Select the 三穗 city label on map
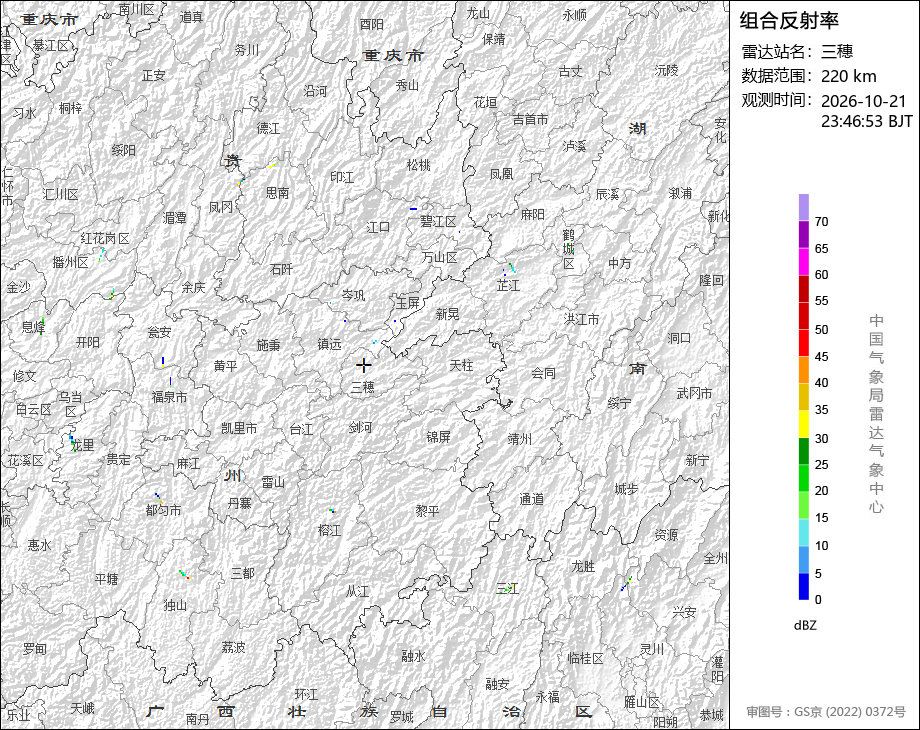The image size is (920, 730). (363, 387)
